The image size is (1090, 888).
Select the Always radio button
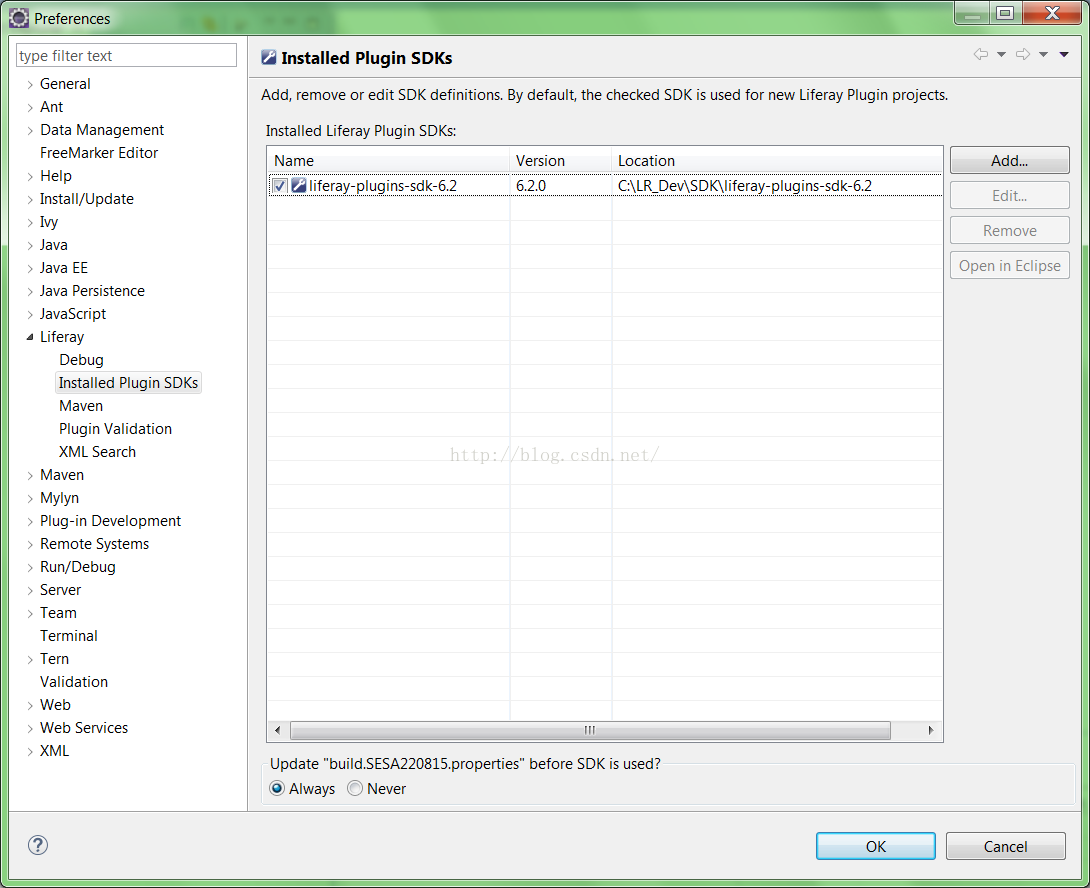[x=277, y=788]
